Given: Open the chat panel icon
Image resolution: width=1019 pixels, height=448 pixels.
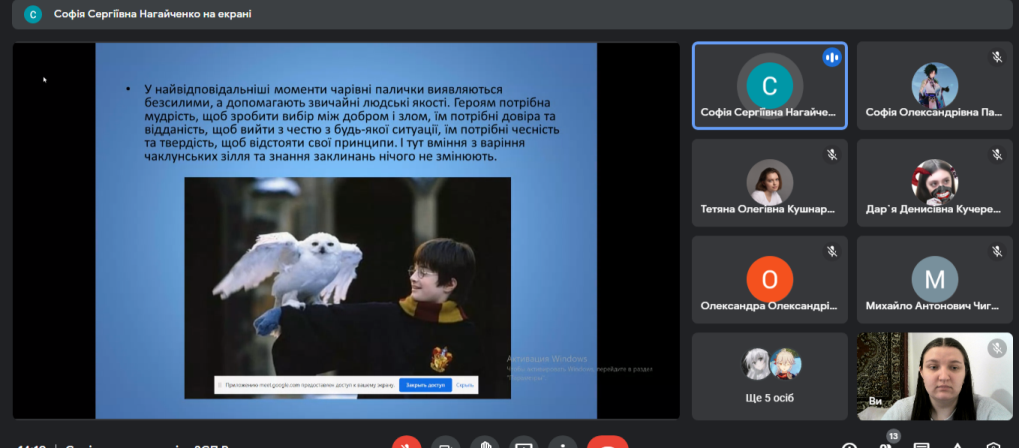Looking at the screenshot, I should coord(922,445).
